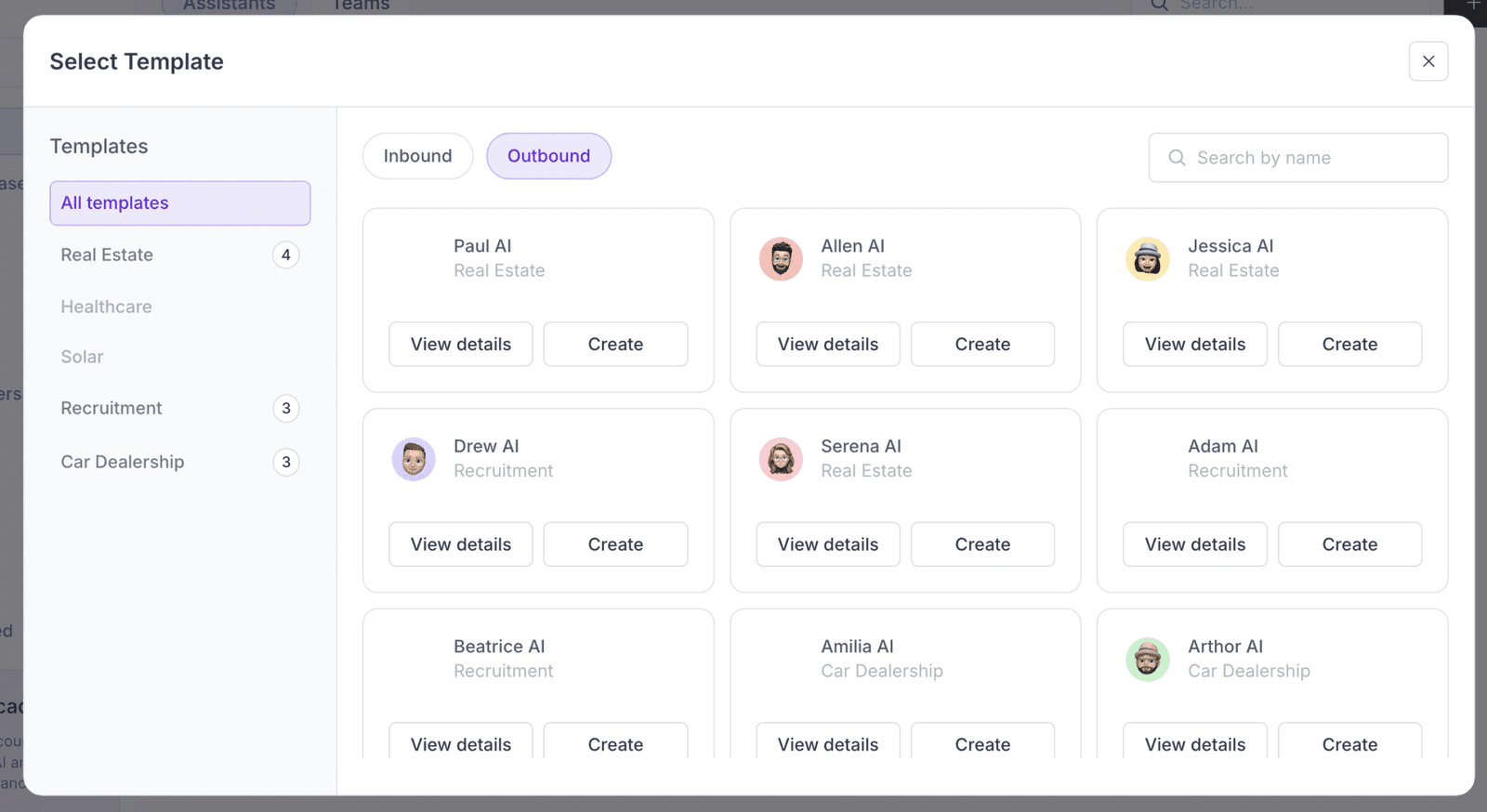Click the search magnifier icon

[x=1177, y=158]
